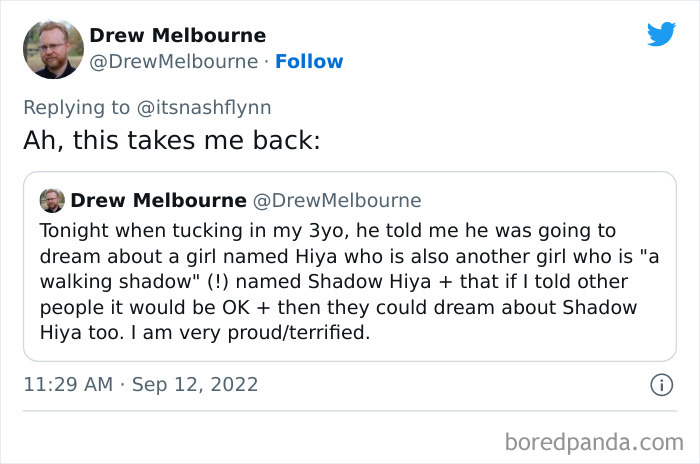Viewport: 700px width, 464px height.
Task: Follow Drew Melbourne via the Follow link
Action: [x=309, y=61]
